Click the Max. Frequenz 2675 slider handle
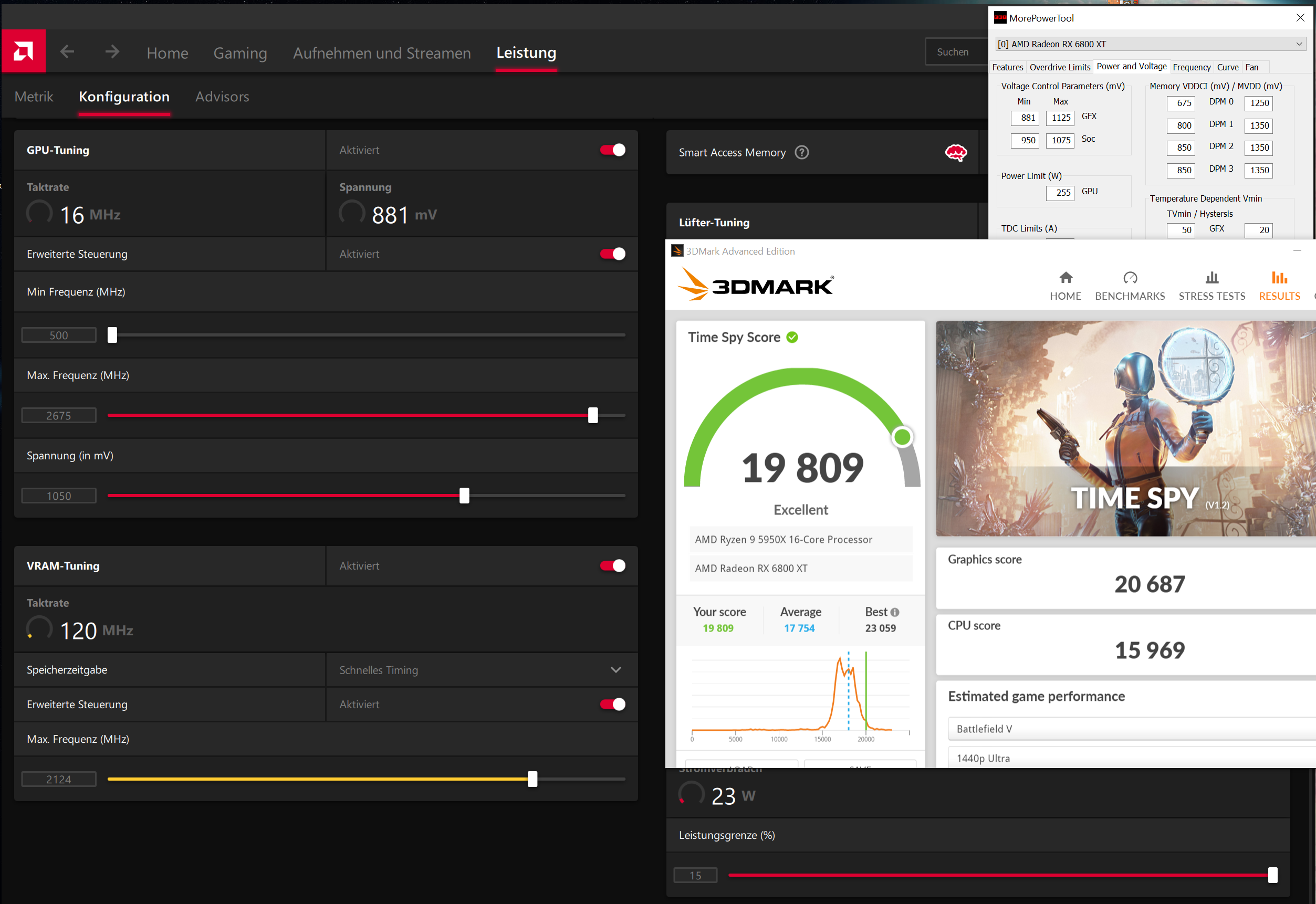Screen dimensions: 1316x904 pyautogui.click(x=592, y=415)
